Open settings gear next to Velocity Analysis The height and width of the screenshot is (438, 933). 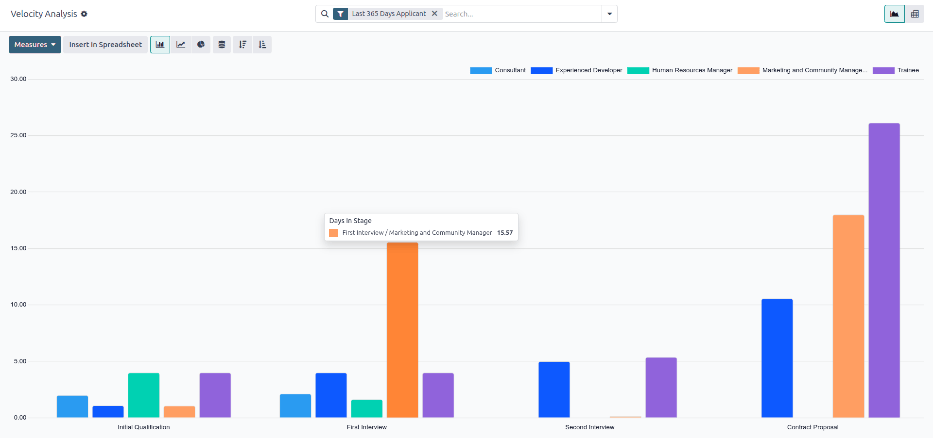(x=84, y=14)
